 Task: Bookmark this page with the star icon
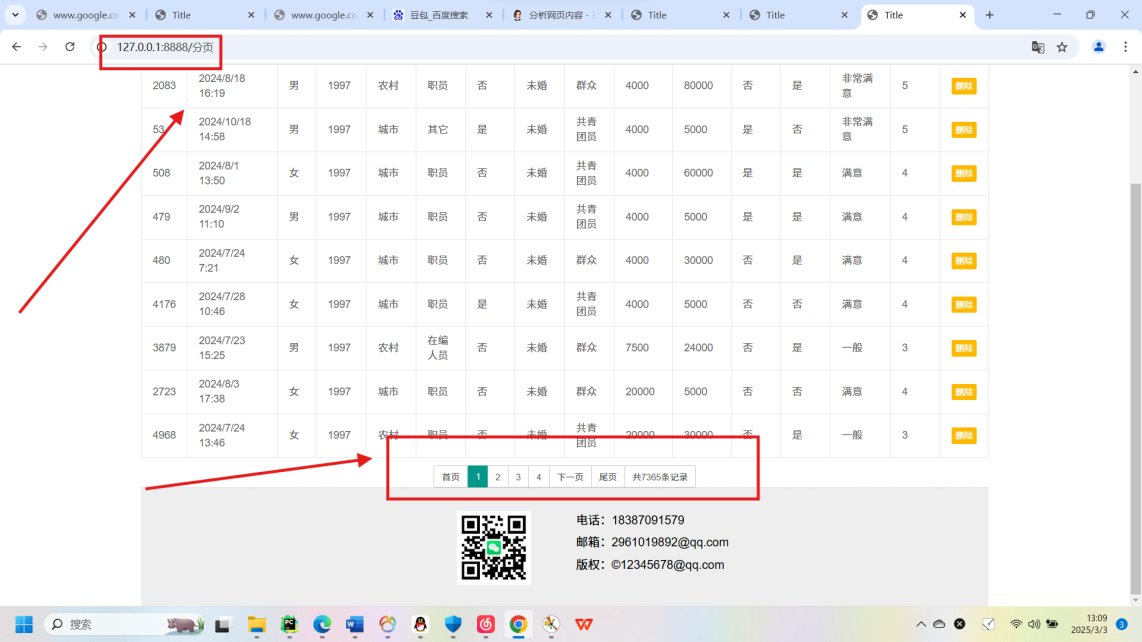coord(1062,47)
